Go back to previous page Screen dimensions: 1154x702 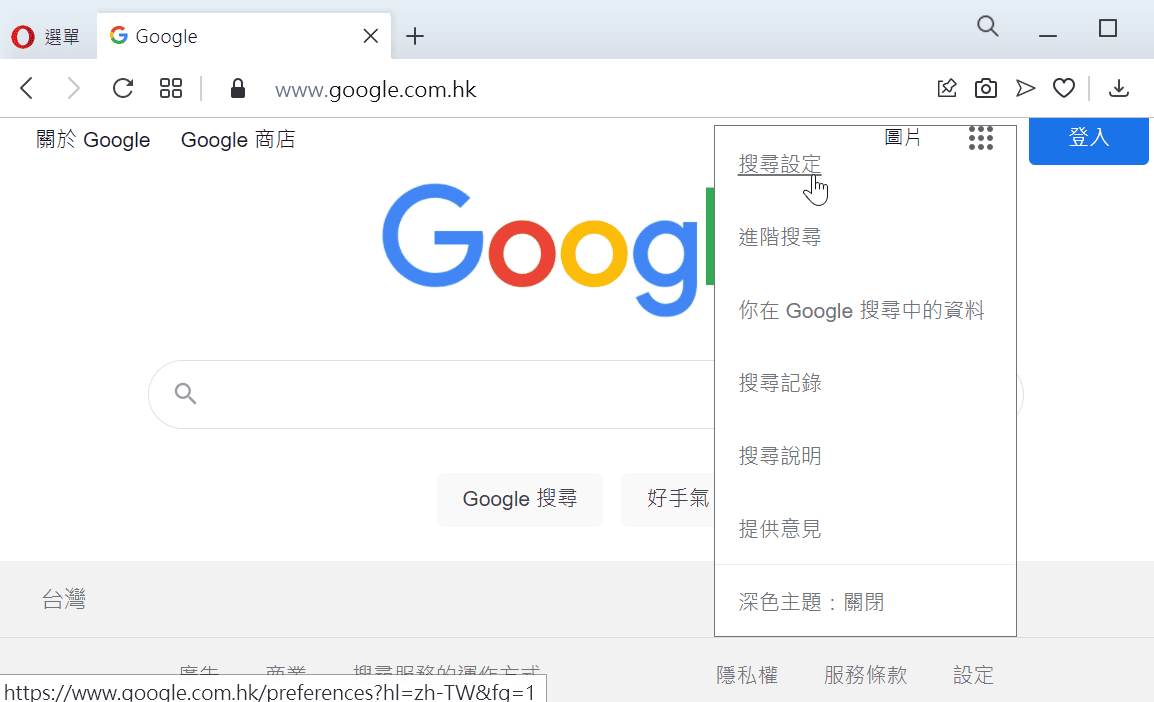[x=27, y=89]
